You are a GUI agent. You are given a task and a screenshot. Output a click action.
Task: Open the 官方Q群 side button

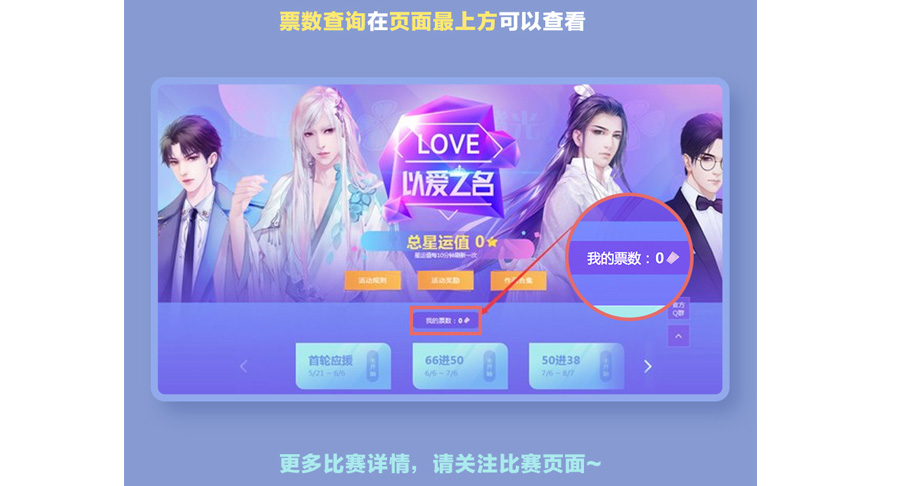[x=678, y=309]
